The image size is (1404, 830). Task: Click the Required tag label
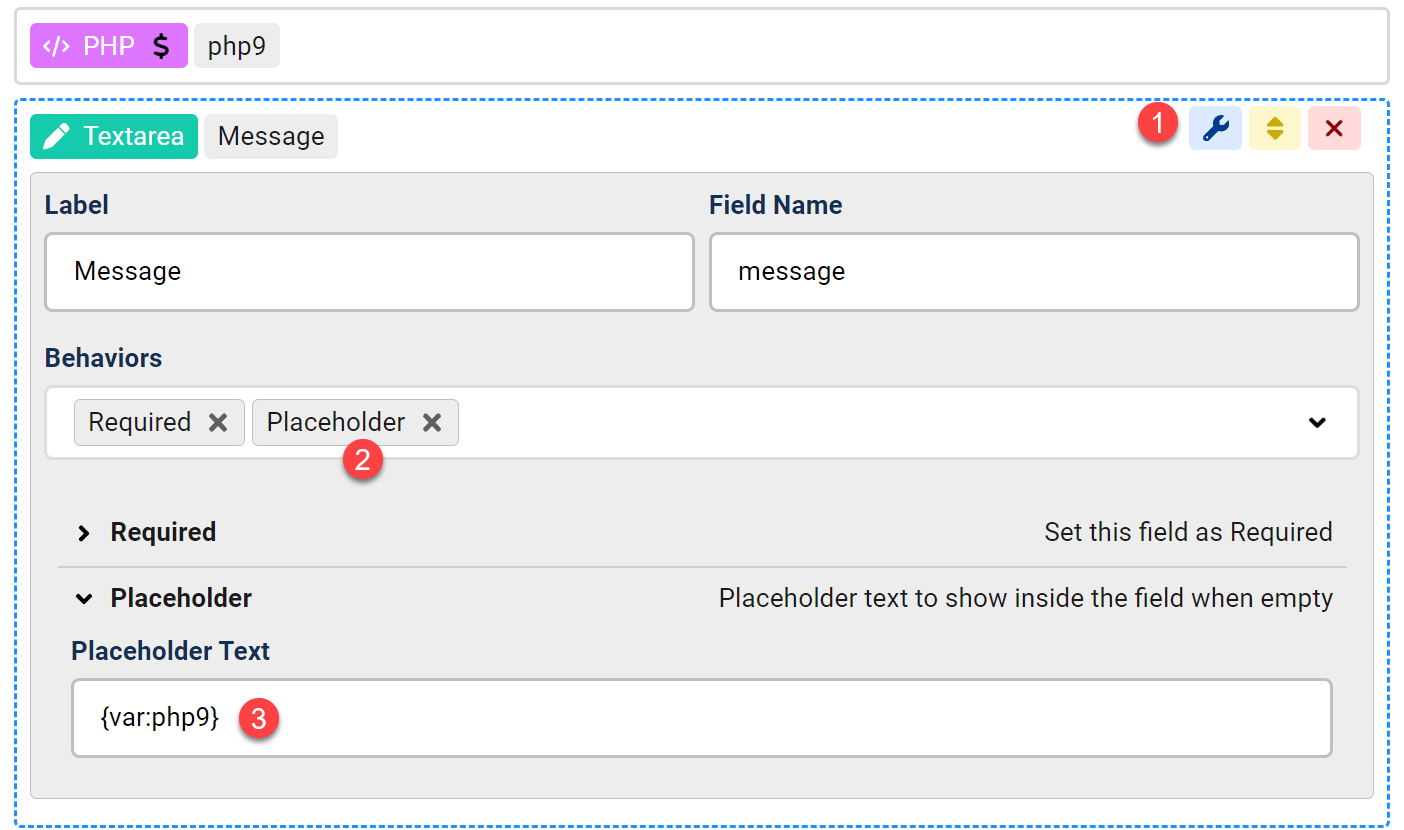[140, 423]
